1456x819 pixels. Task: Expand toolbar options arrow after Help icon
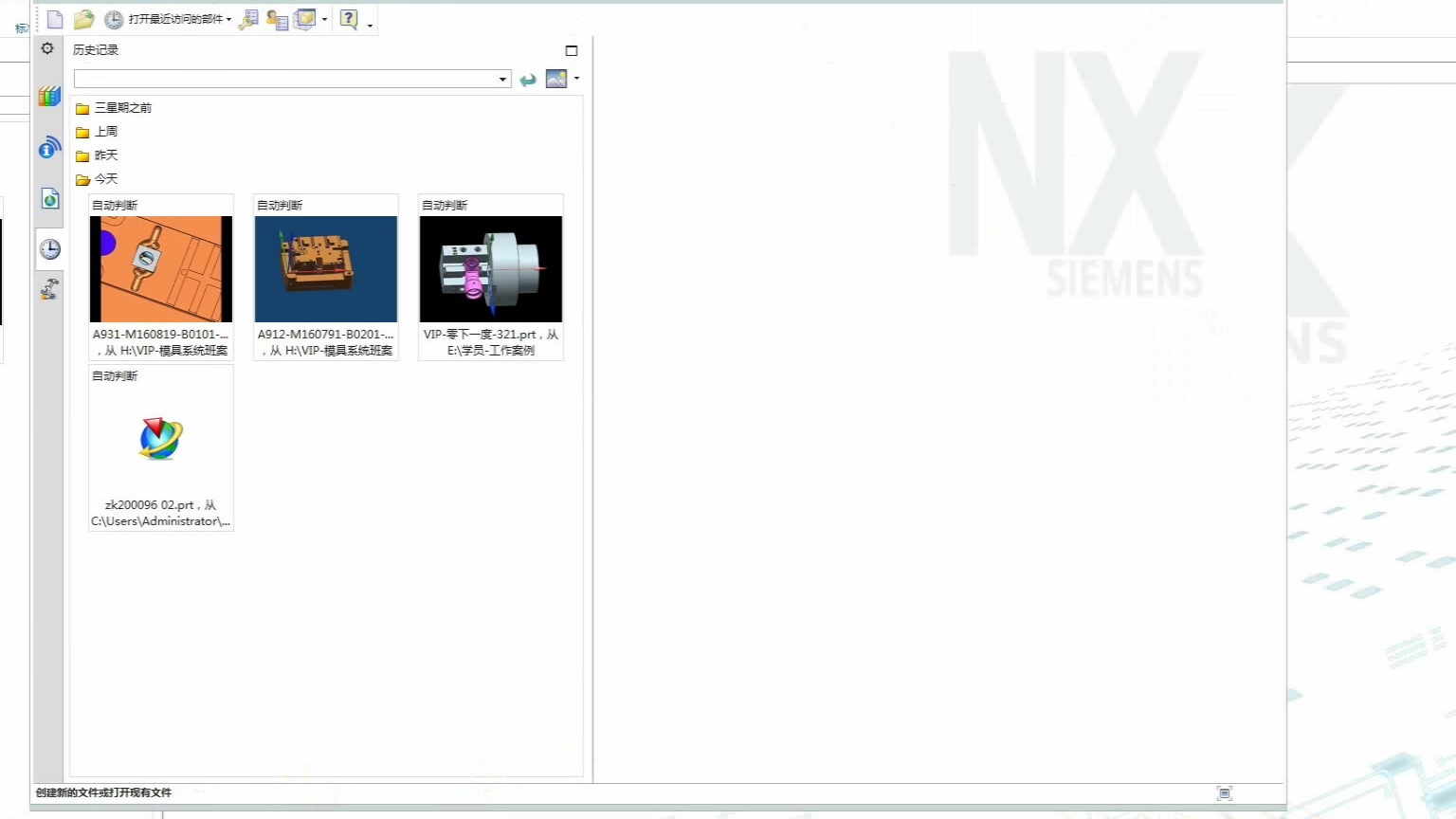370,25
